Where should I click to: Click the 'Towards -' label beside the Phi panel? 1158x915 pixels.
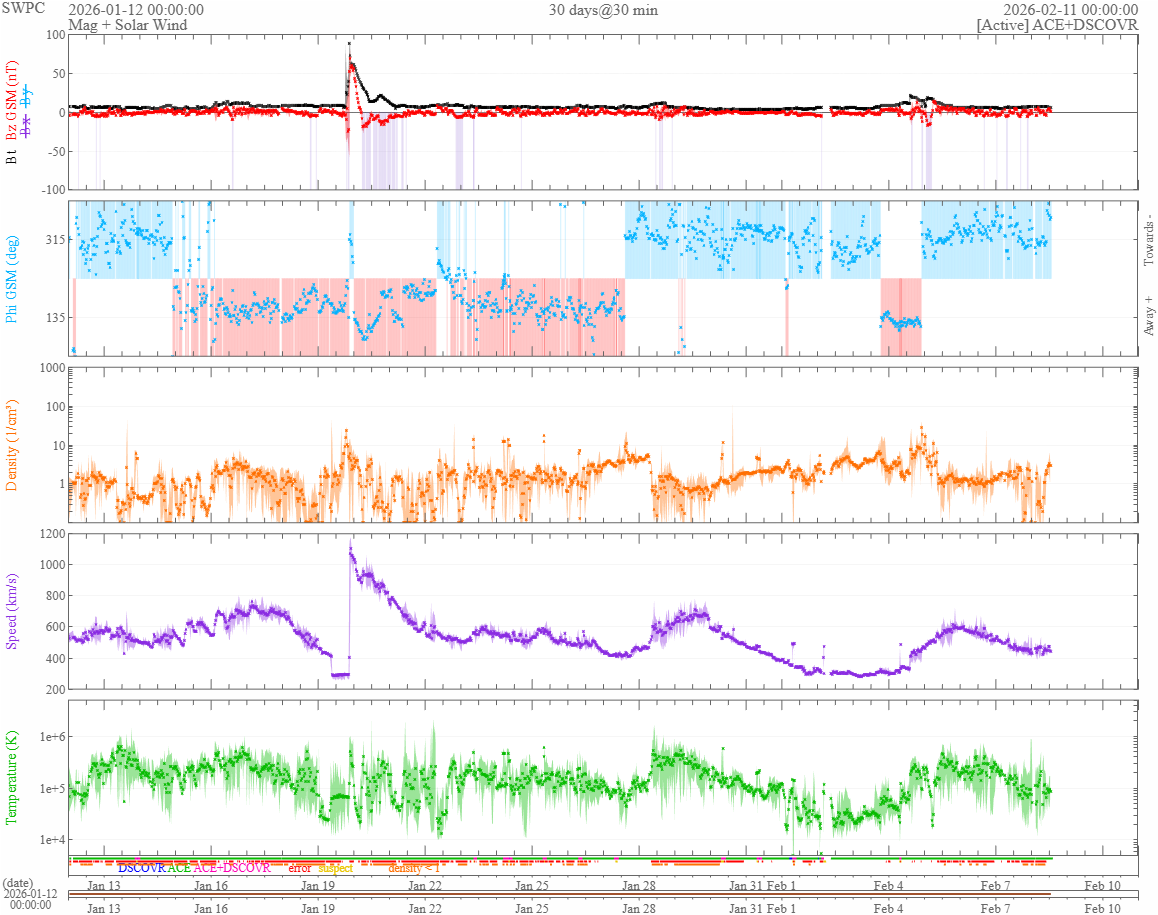[1148, 241]
